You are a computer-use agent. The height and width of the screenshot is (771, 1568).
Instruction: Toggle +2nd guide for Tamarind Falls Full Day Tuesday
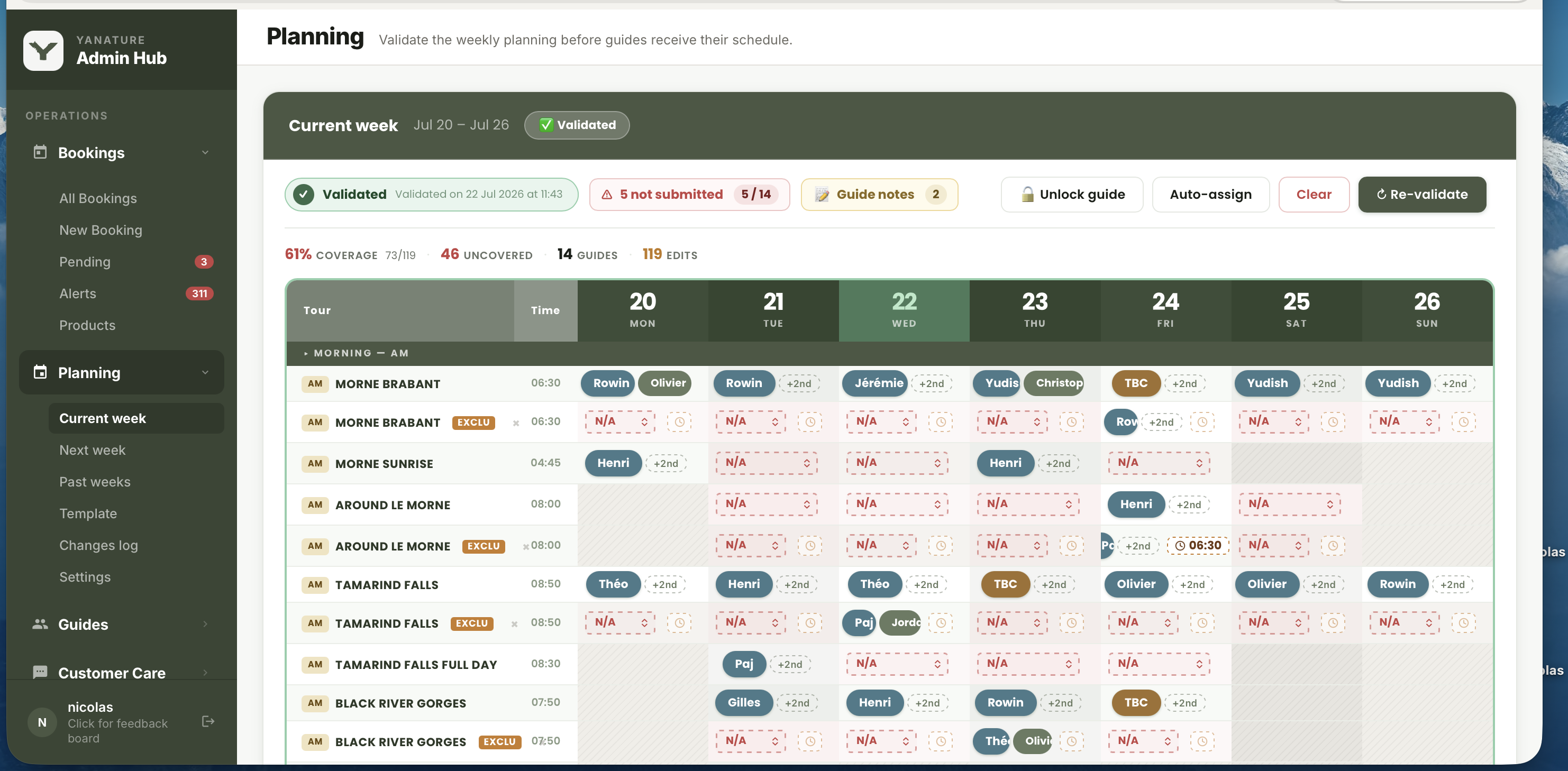(789, 664)
